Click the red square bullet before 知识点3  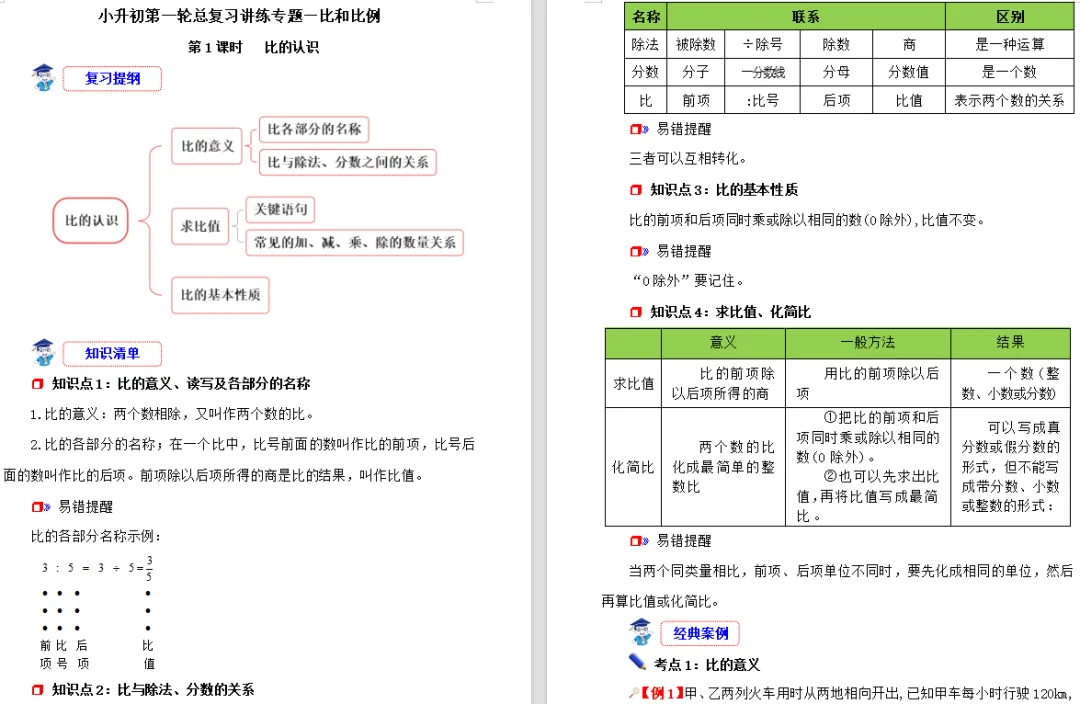[636, 190]
